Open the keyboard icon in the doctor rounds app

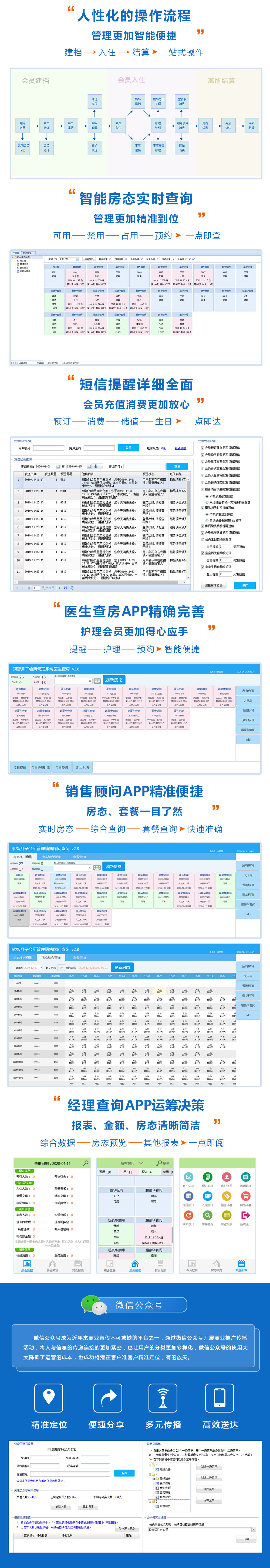97,681
